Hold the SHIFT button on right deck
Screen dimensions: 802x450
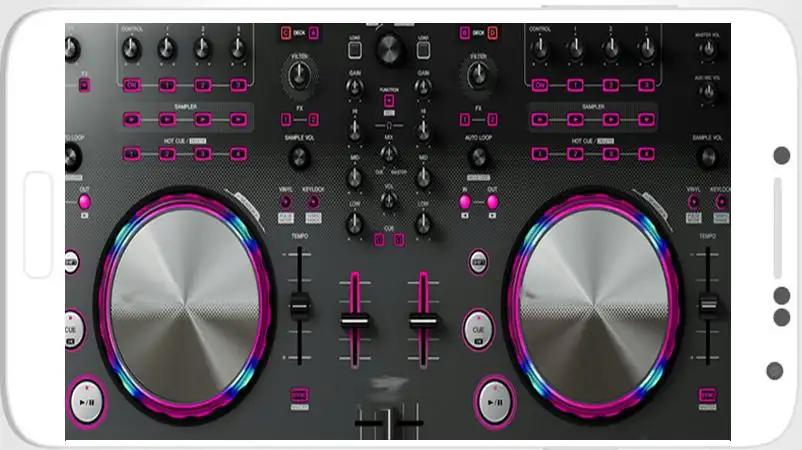click(478, 262)
